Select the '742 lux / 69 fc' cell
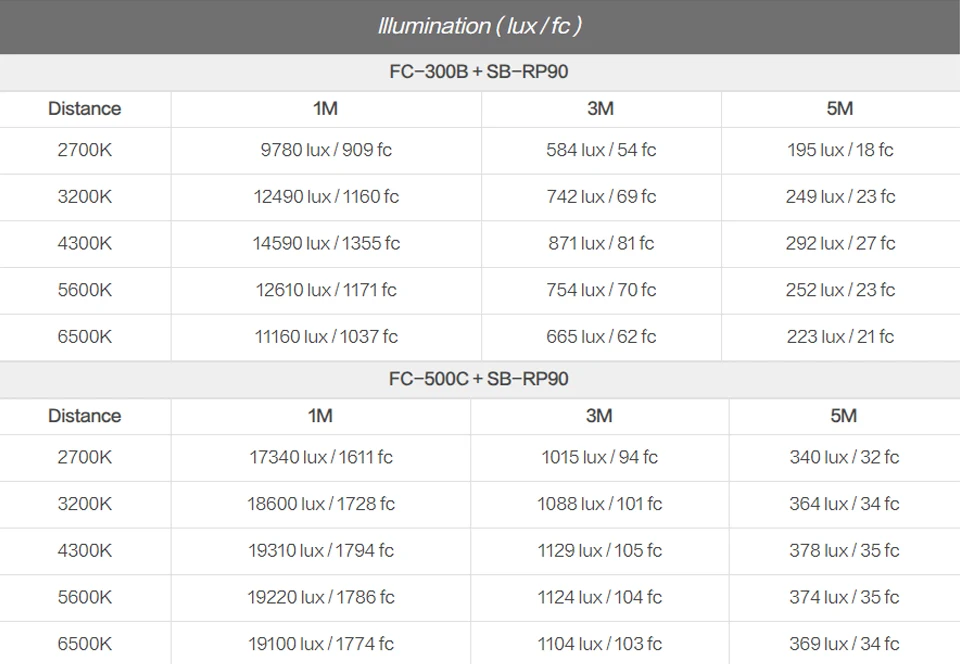The height and width of the screenshot is (666, 960). pos(601,196)
